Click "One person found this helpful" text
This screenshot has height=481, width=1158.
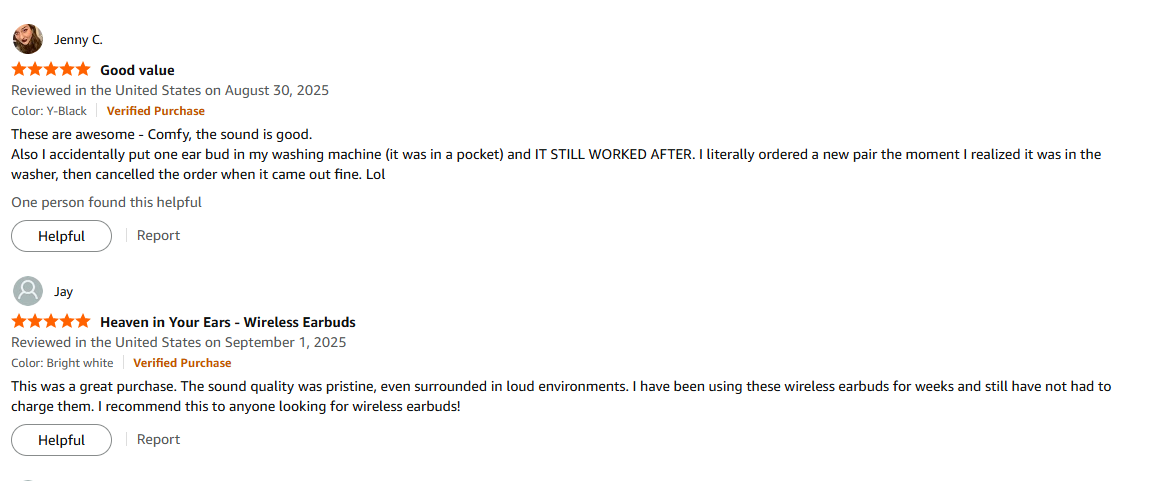pos(106,202)
